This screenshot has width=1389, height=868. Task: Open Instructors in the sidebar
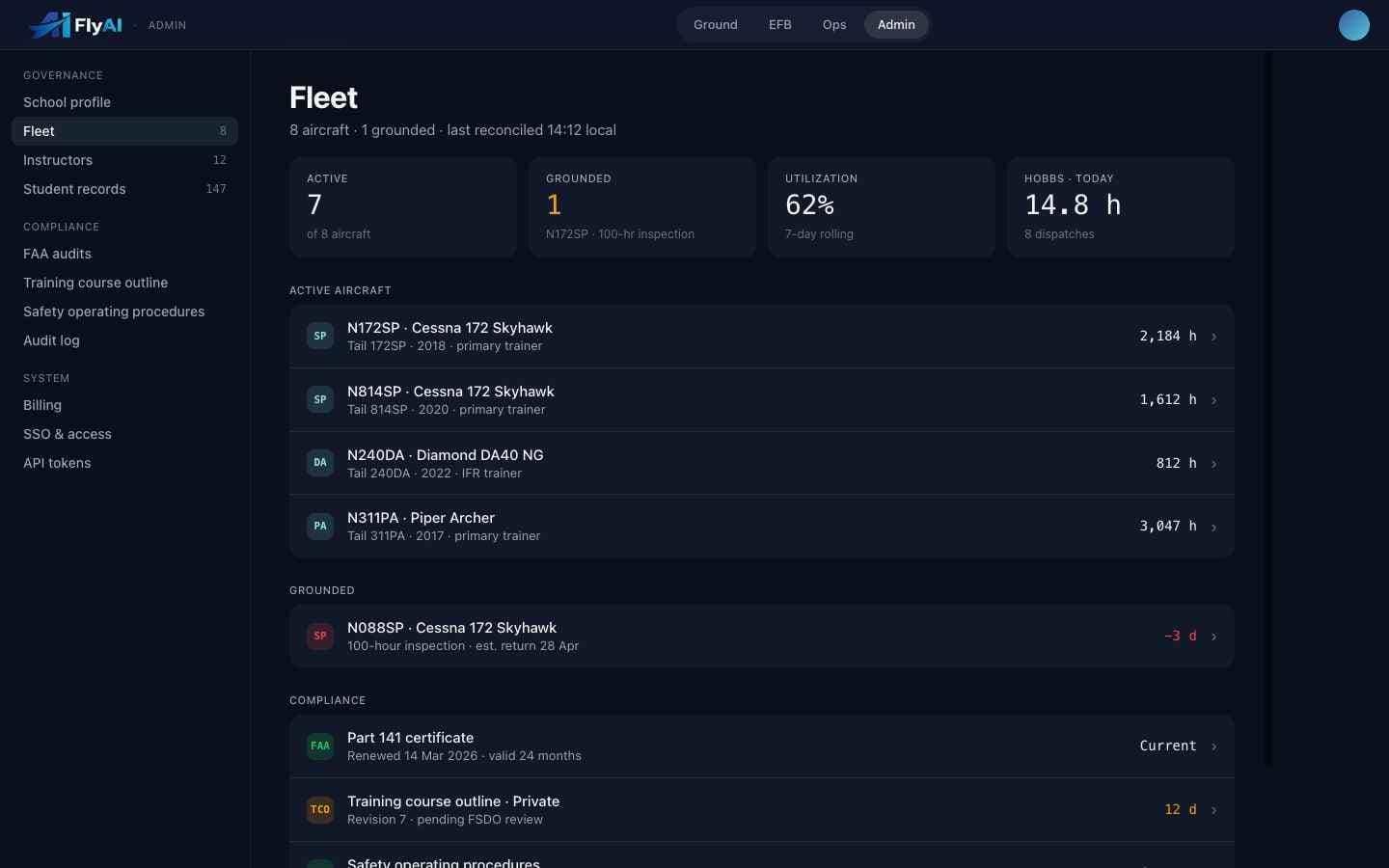point(124,160)
